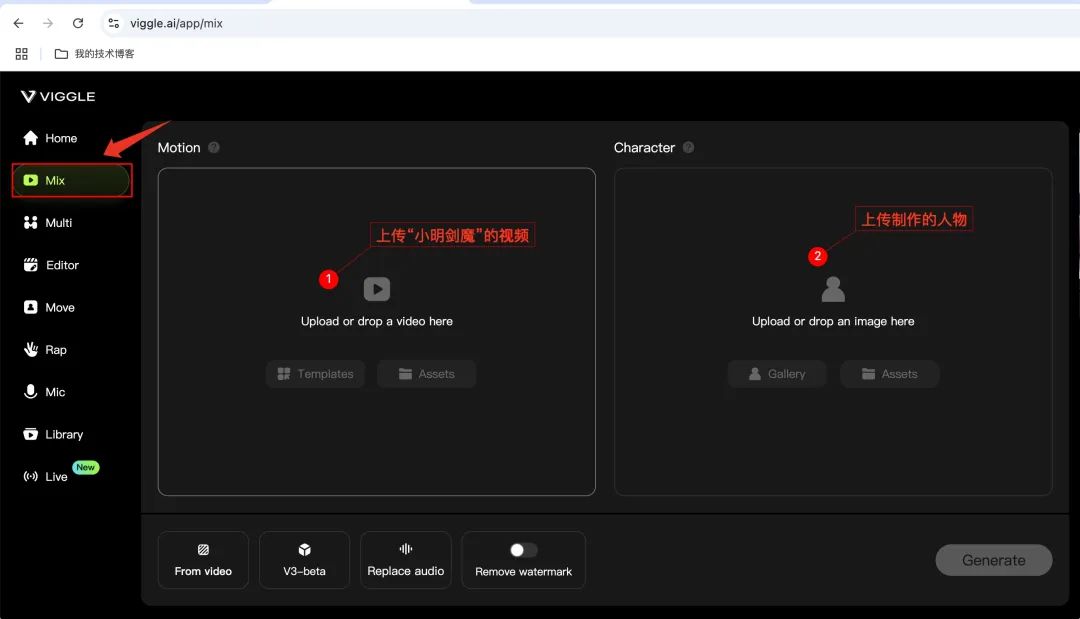
Task: Open the 我的技术博客 bookmark folder
Action: click(94, 54)
